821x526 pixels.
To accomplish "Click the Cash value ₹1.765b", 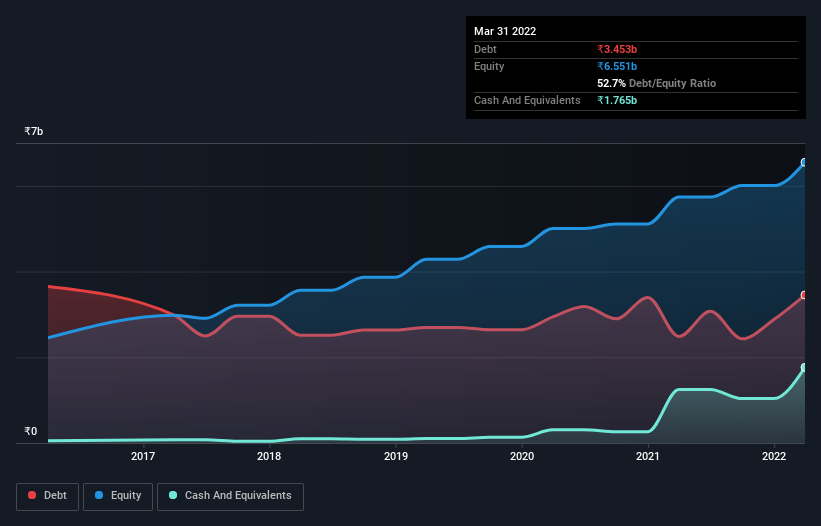I will tap(617, 100).
